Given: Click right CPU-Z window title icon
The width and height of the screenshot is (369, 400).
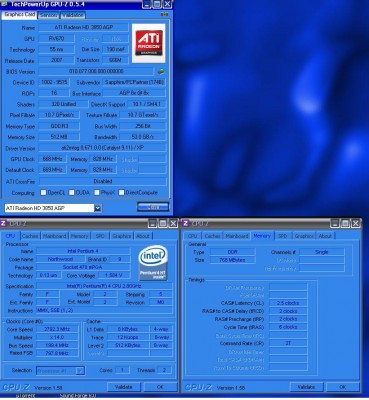Looking at the screenshot, I should 186,223.
